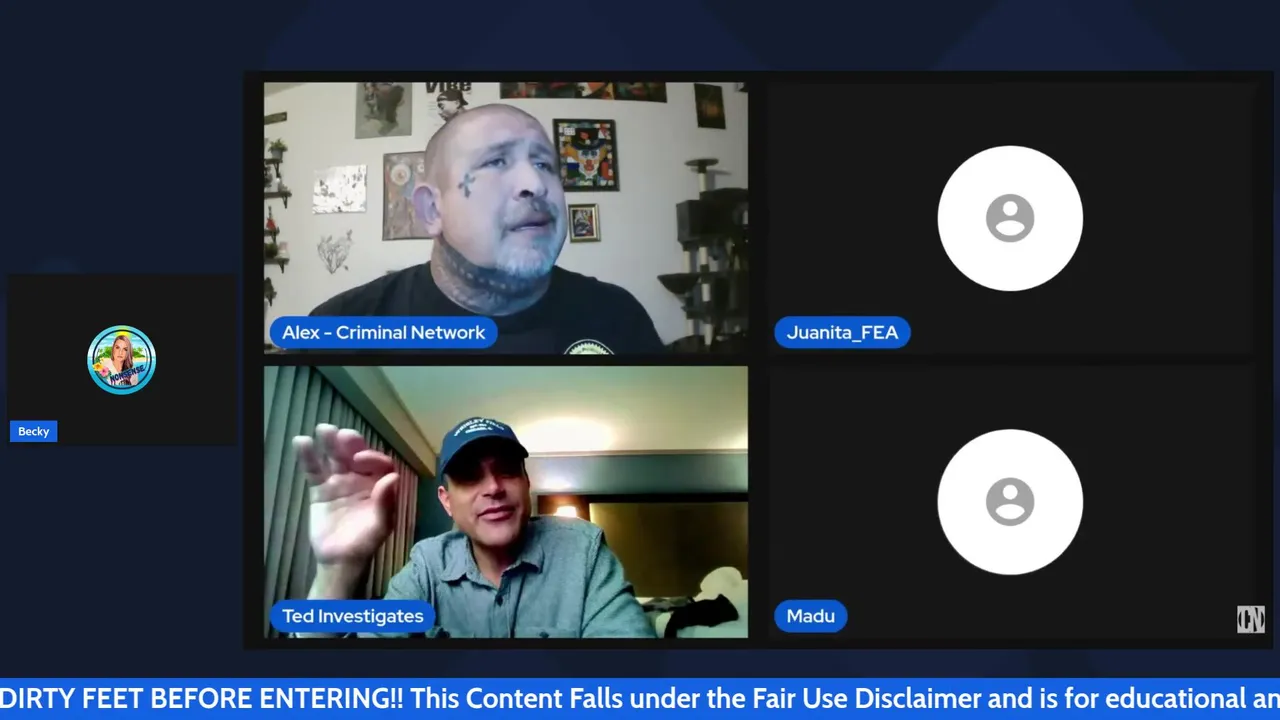1280x720 pixels.
Task: Click the CN logo watermark
Action: [1250, 620]
